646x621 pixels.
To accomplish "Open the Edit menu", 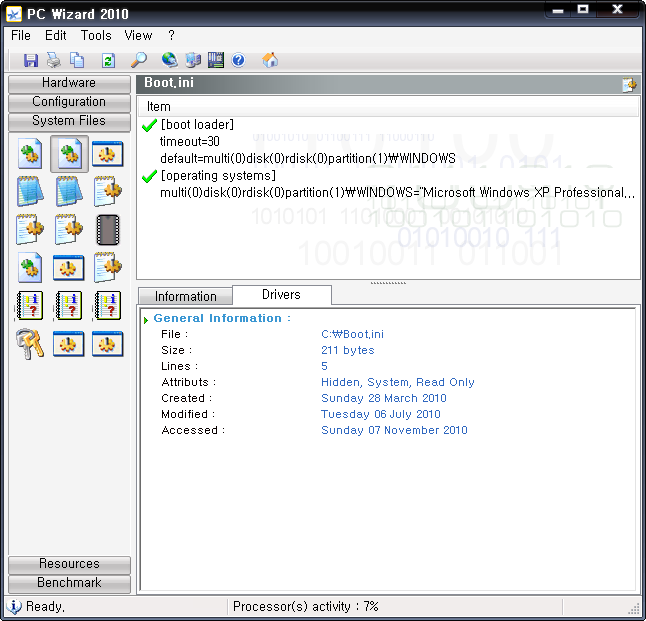I will tap(56, 36).
